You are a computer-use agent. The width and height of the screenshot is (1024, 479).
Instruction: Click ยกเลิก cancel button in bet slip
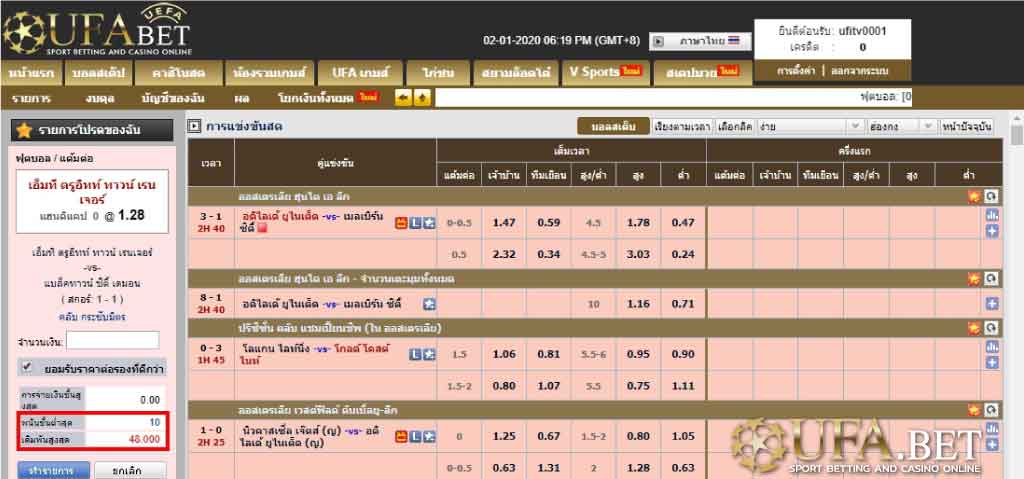point(130,471)
